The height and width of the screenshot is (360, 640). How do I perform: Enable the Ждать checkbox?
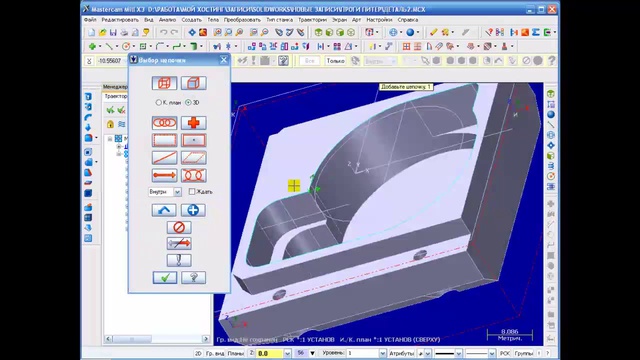point(192,191)
